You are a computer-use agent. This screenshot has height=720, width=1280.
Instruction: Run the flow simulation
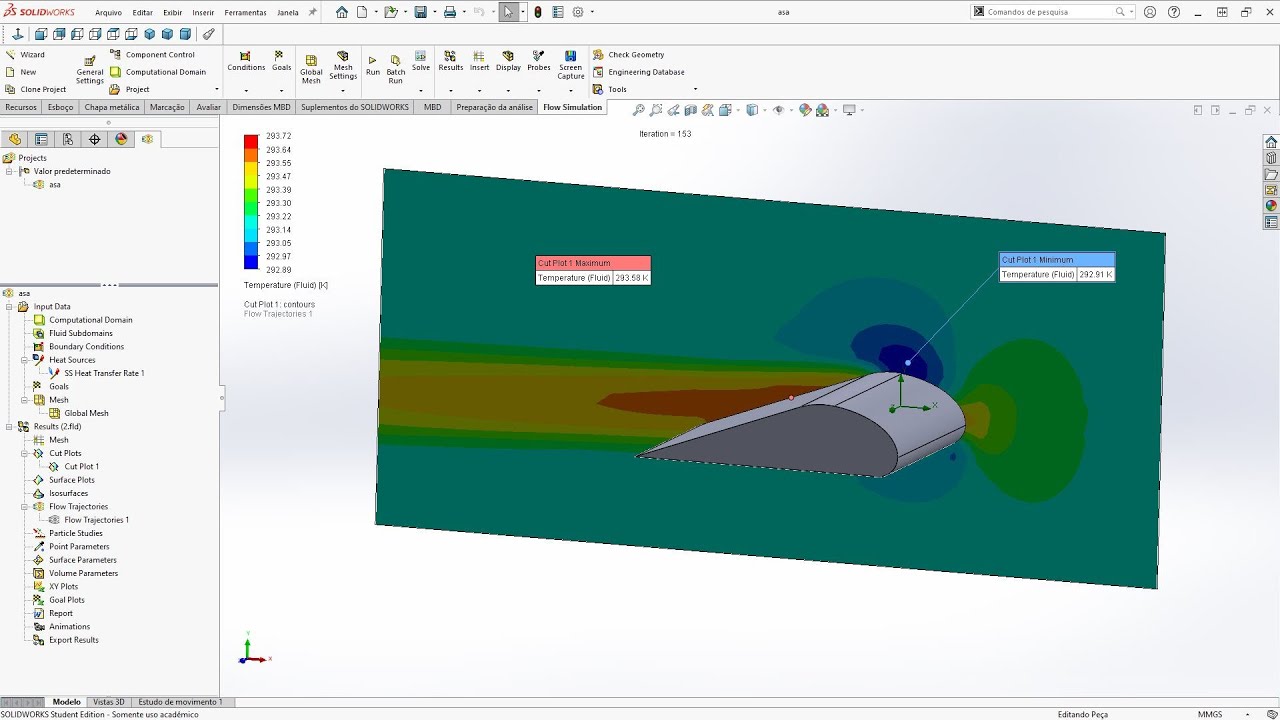point(373,66)
